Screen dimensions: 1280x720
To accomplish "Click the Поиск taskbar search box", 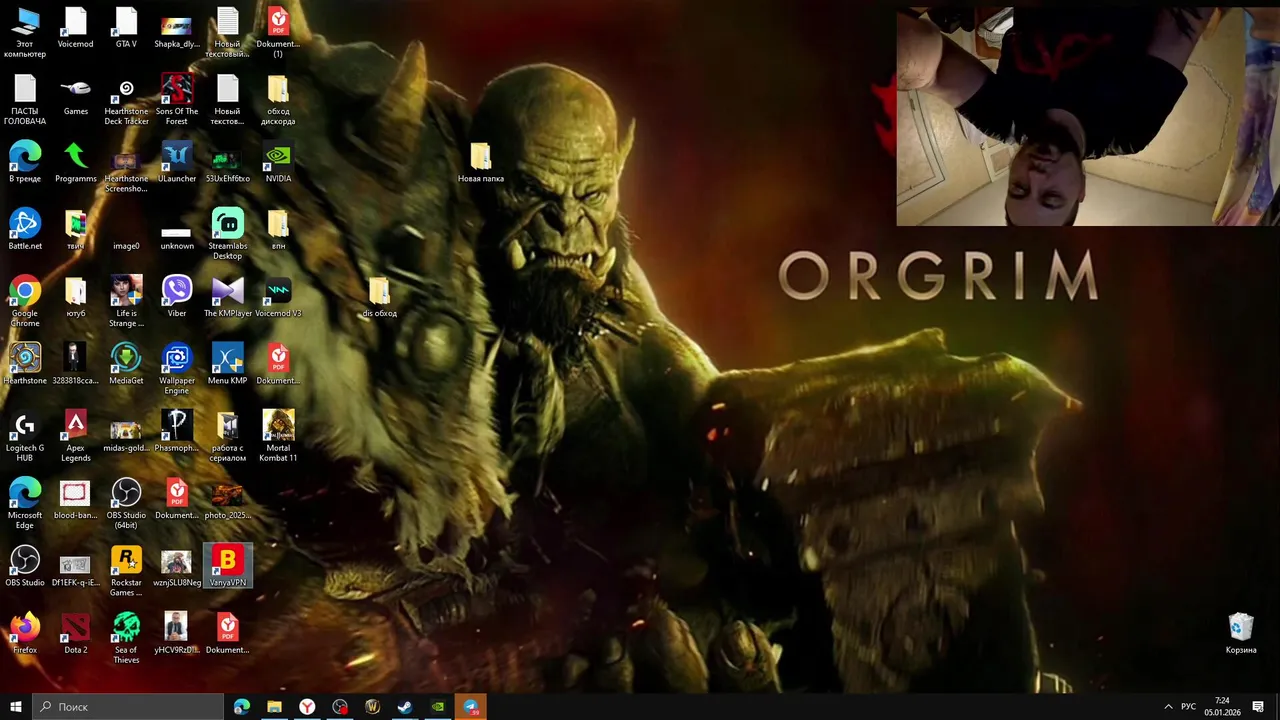I will (128, 707).
